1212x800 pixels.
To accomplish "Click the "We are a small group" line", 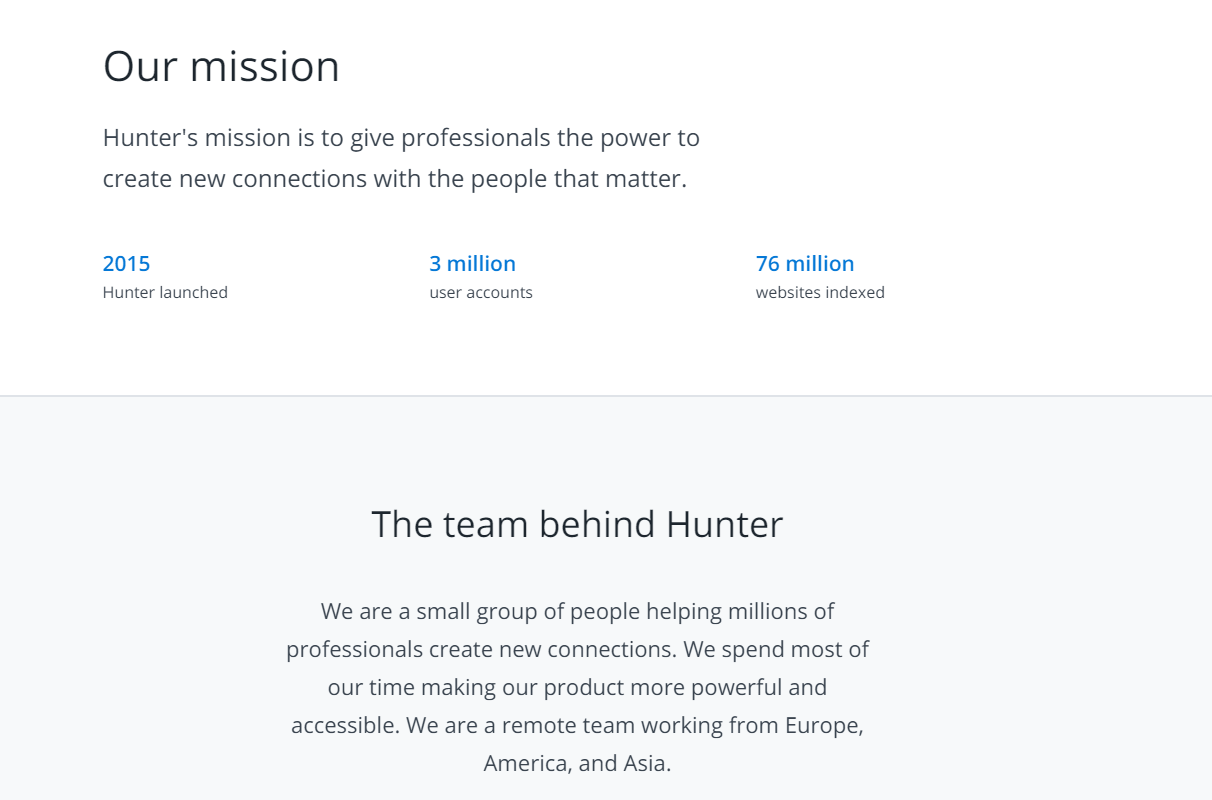I will click(x=577, y=611).
